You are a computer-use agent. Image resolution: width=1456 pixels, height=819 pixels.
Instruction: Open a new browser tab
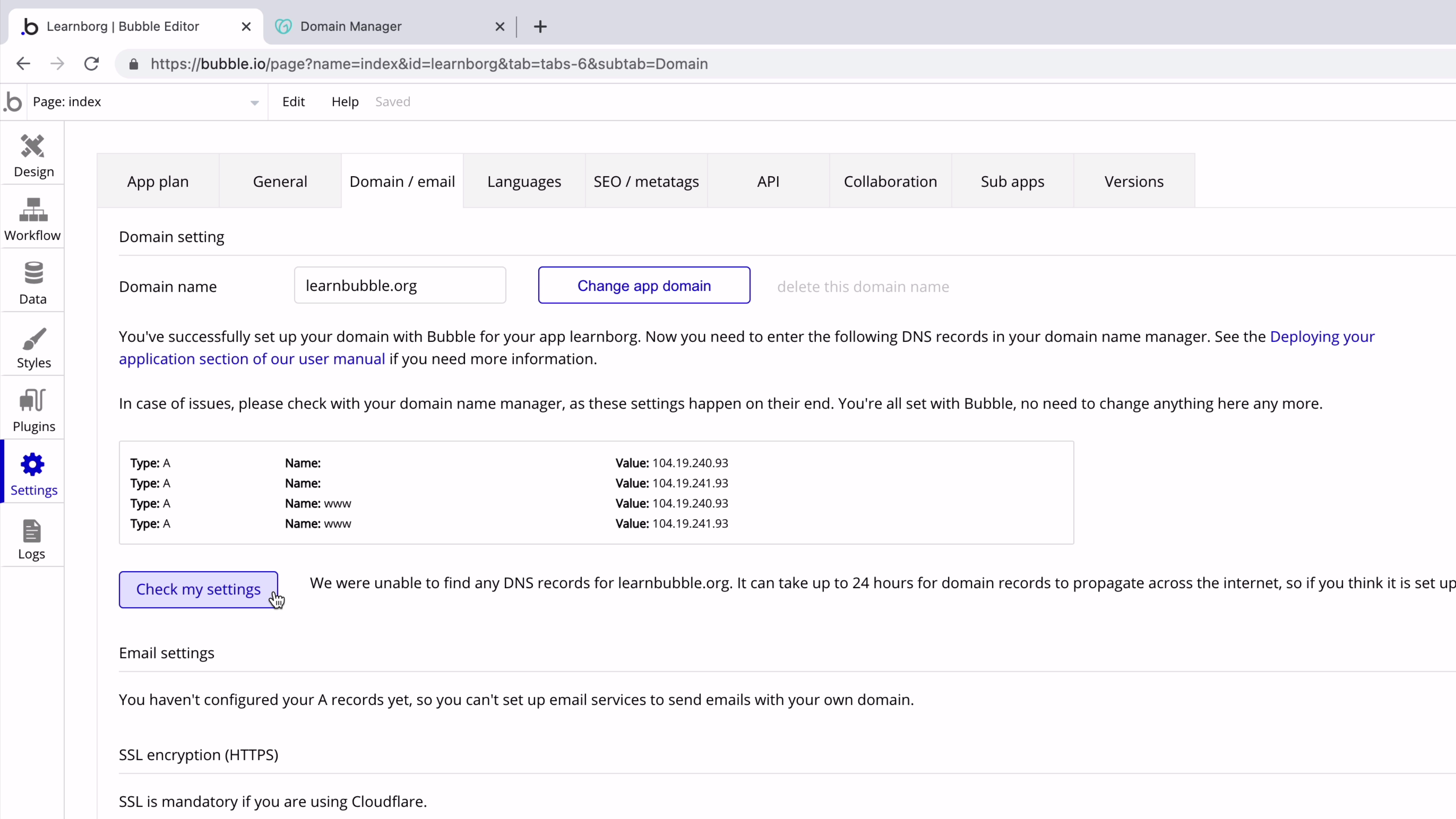540,26
